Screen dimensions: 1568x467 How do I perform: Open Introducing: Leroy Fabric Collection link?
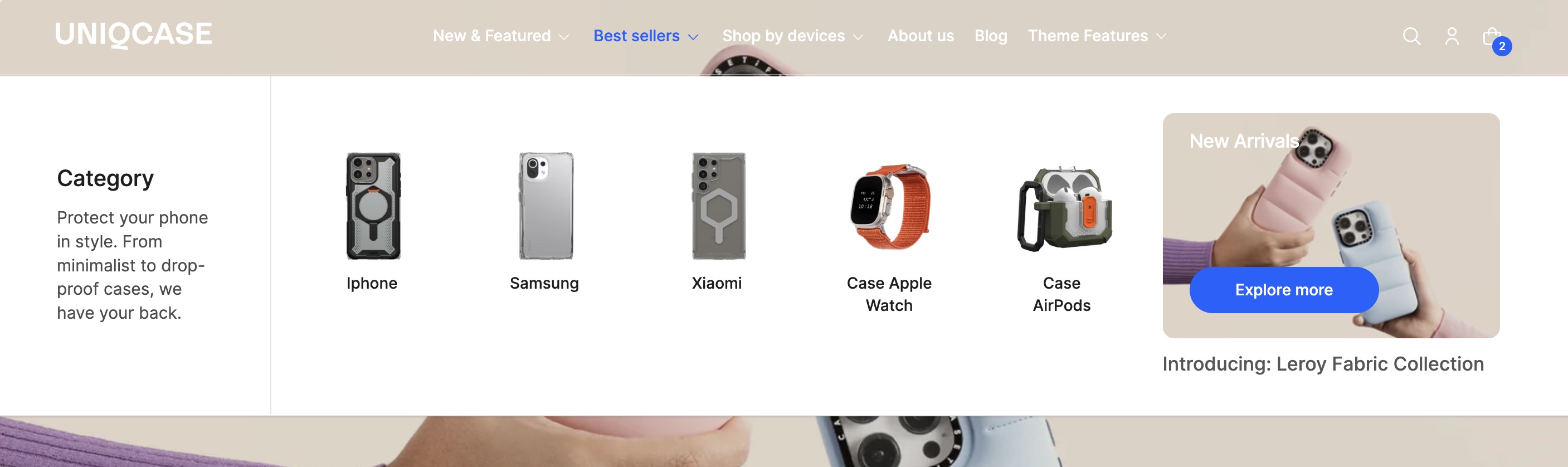click(x=1323, y=363)
